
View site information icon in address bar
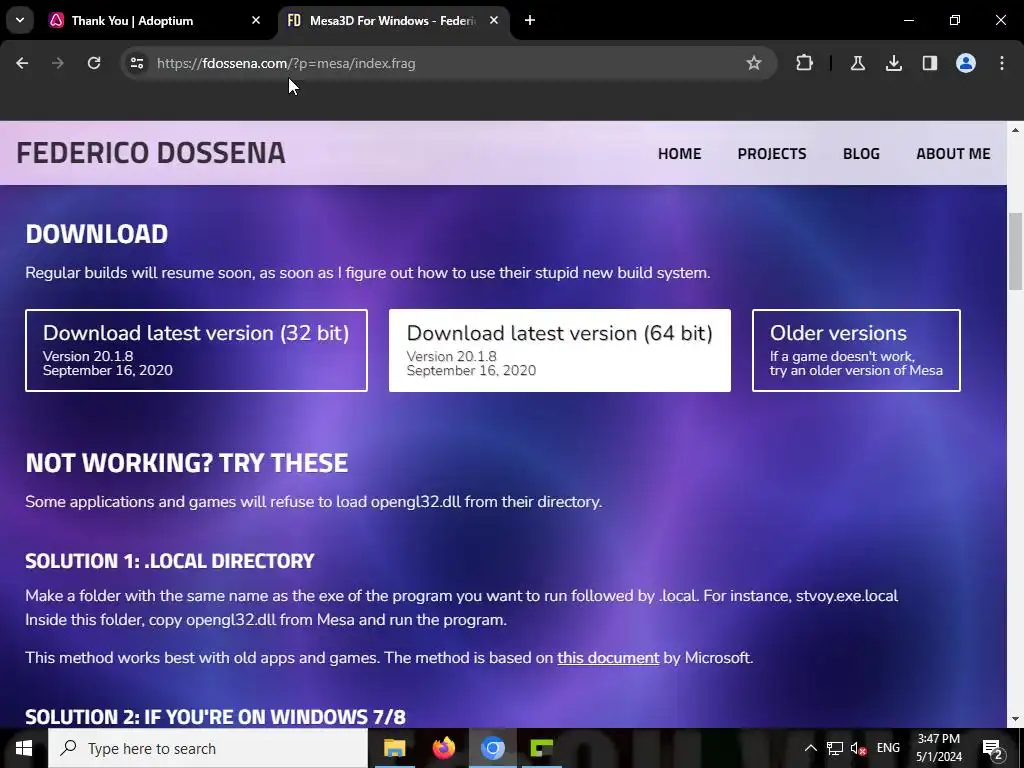point(136,63)
